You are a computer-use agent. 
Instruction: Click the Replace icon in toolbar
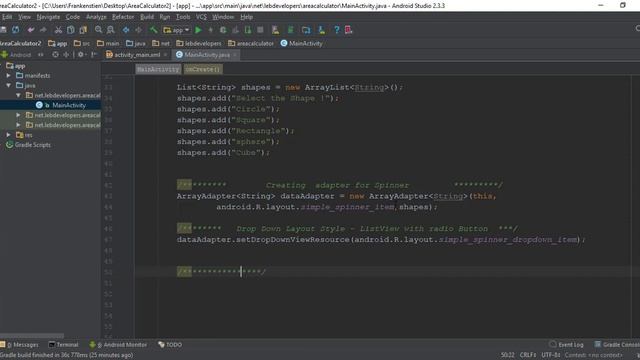[x=111, y=30]
